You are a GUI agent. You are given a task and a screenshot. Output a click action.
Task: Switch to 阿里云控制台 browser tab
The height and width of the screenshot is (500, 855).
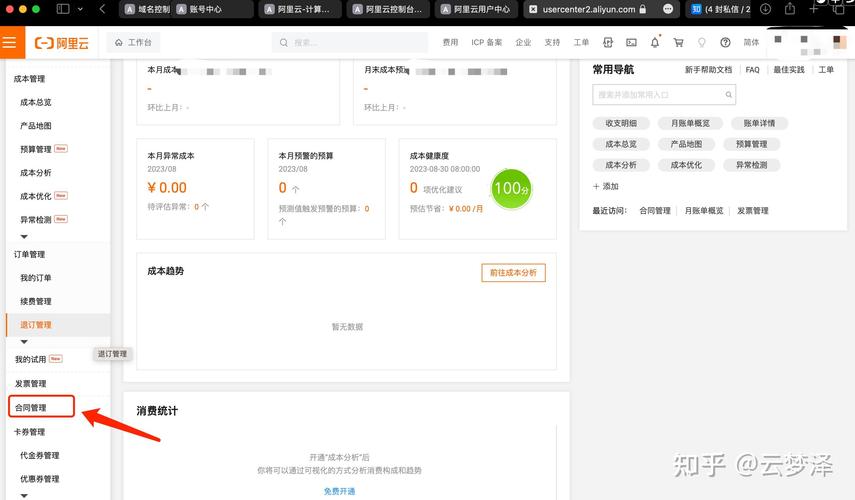coord(388,9)
